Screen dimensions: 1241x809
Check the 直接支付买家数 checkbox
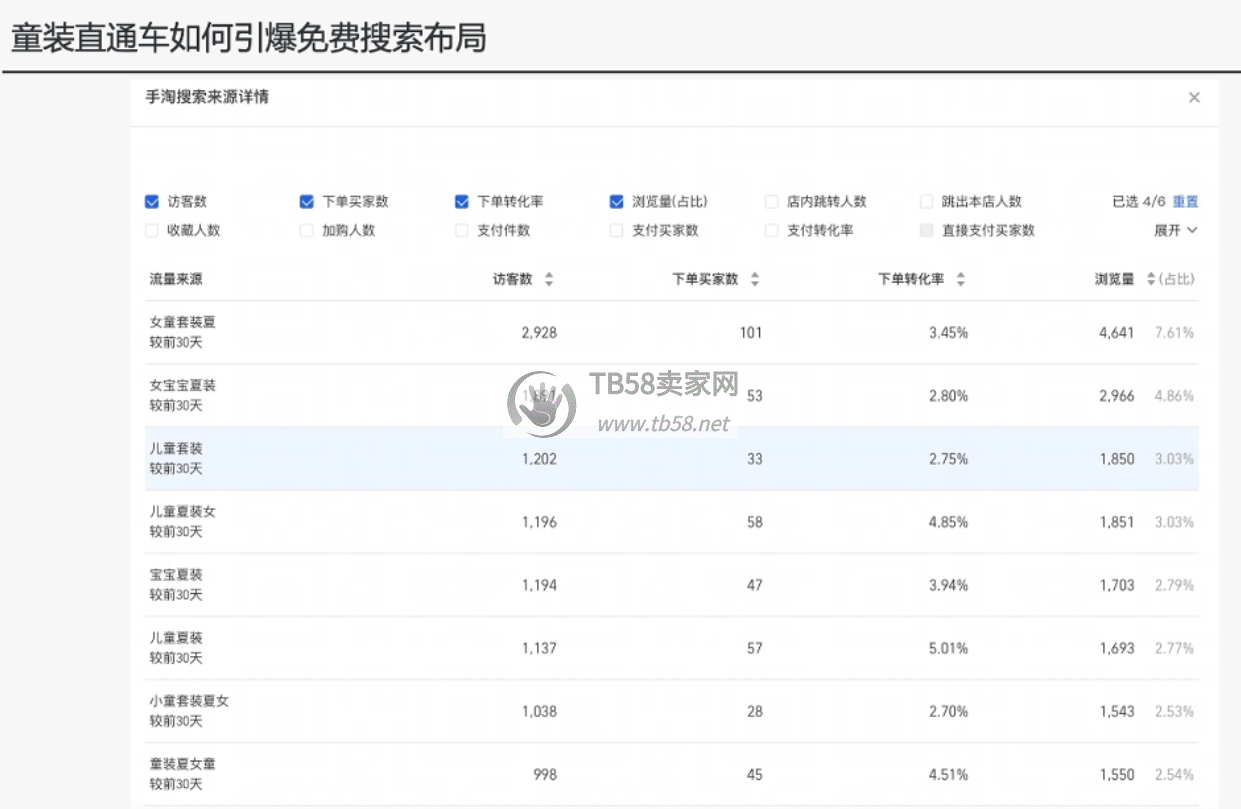pos(927,230)
